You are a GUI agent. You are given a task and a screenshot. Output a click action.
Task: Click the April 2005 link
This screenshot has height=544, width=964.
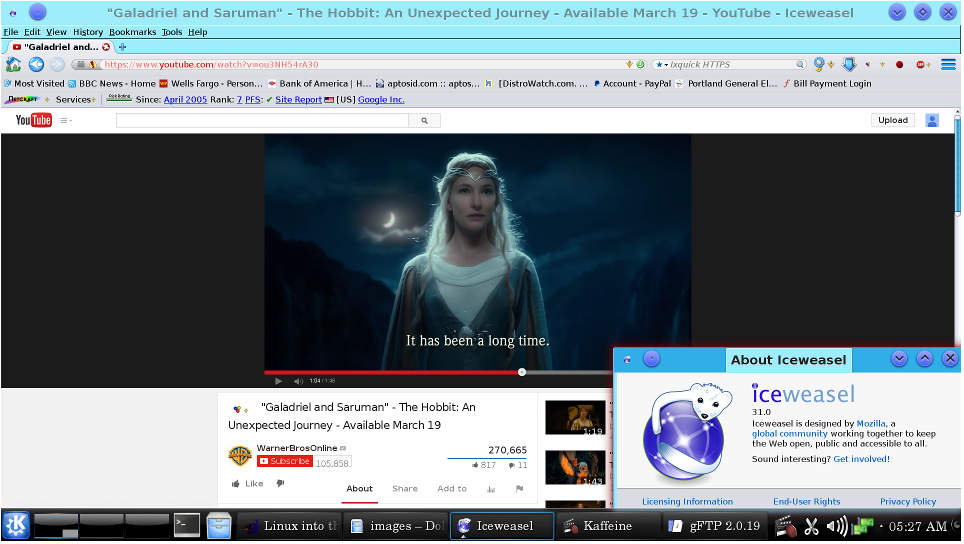click(x=185, y=100)
